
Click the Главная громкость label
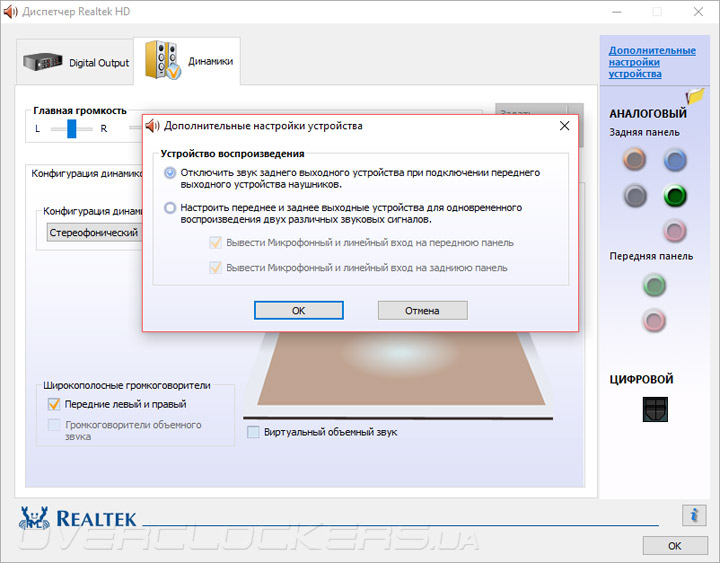point(79,111)
